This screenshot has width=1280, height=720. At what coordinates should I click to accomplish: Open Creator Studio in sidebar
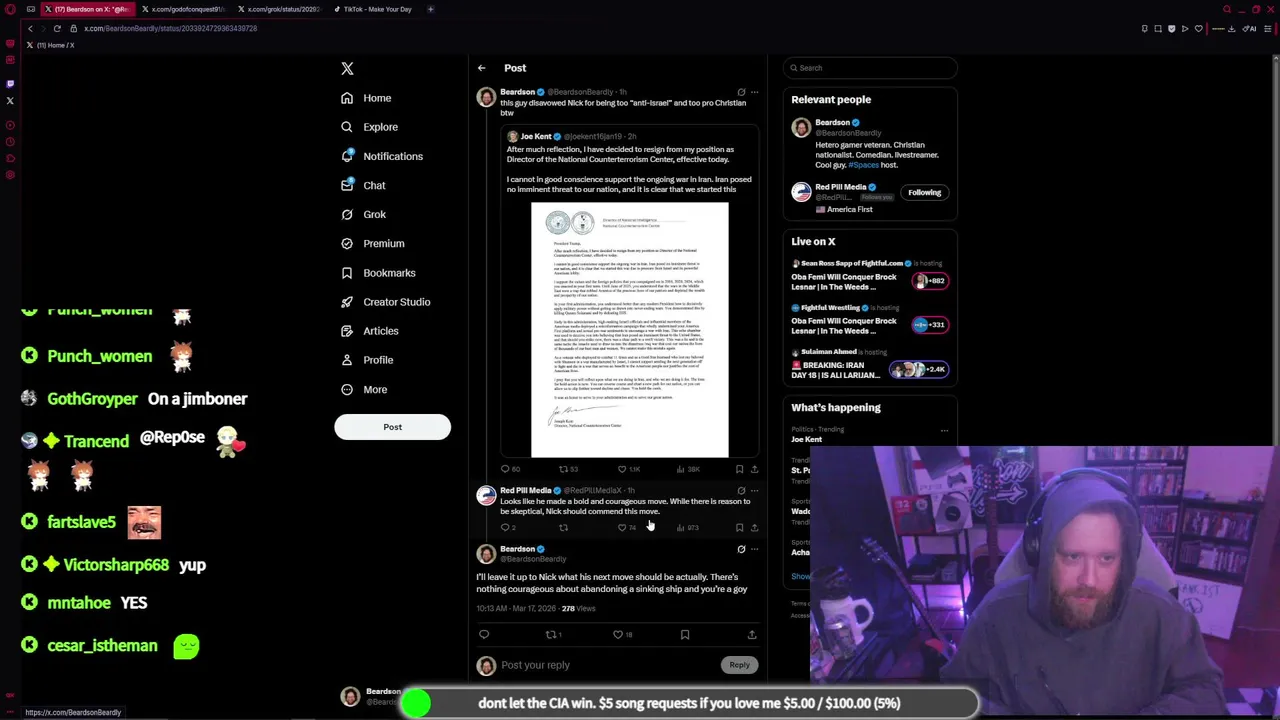click(x=385, y=301)
